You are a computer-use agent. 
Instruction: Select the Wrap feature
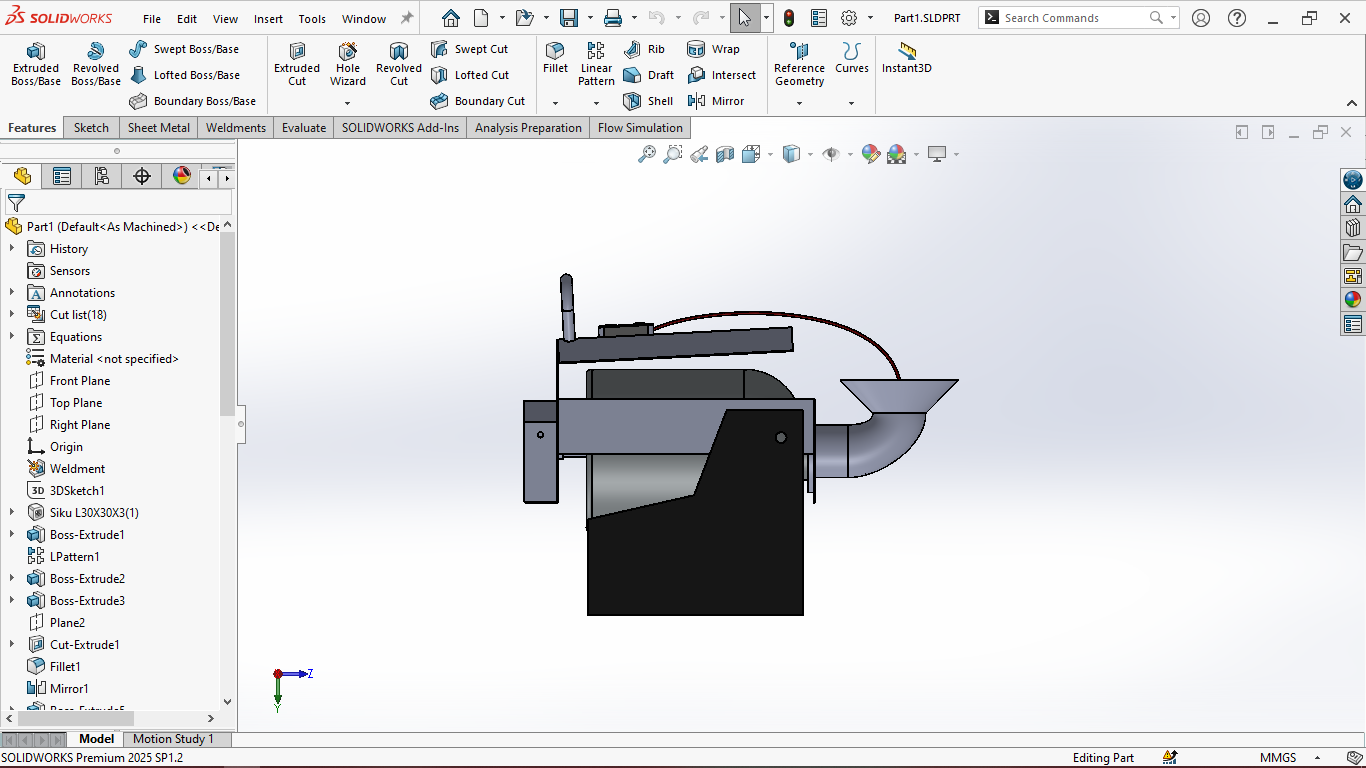tap(714, 49)
